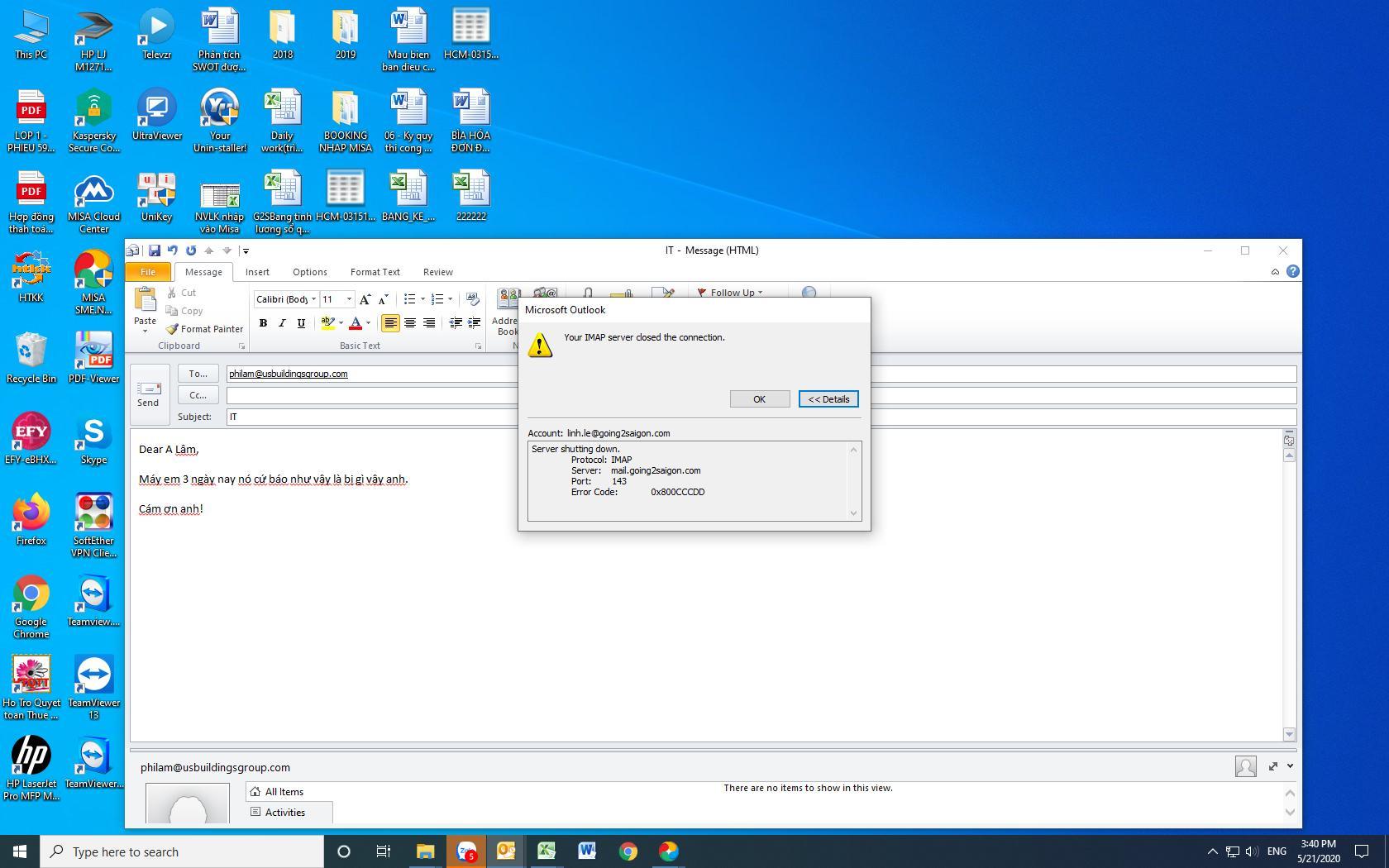Image resolution: width=1389 pixels, height=868 pixels.
Task: Apply a bulleted list
Action: (409, 299)
